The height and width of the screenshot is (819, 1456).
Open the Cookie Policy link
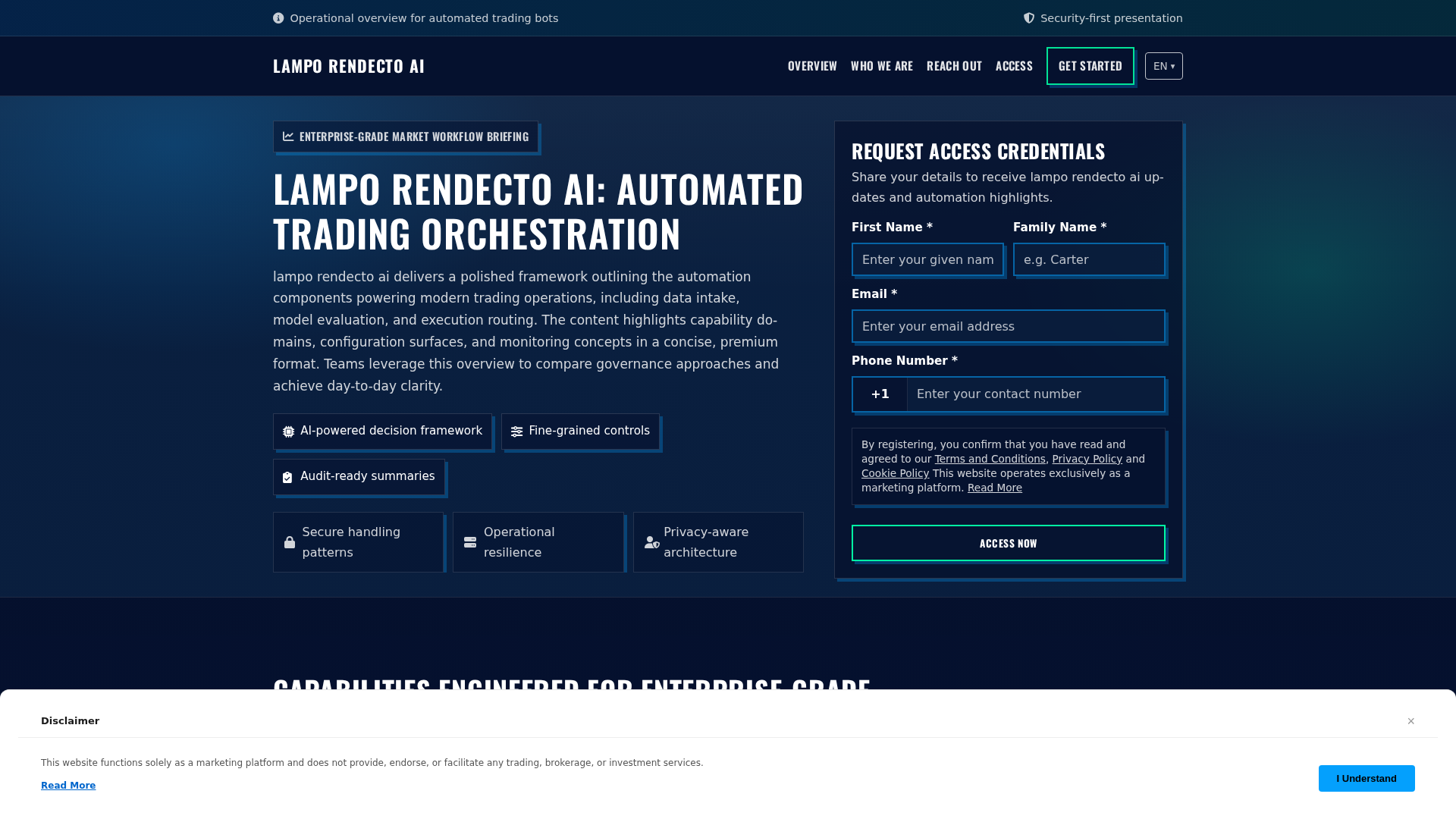895,473
